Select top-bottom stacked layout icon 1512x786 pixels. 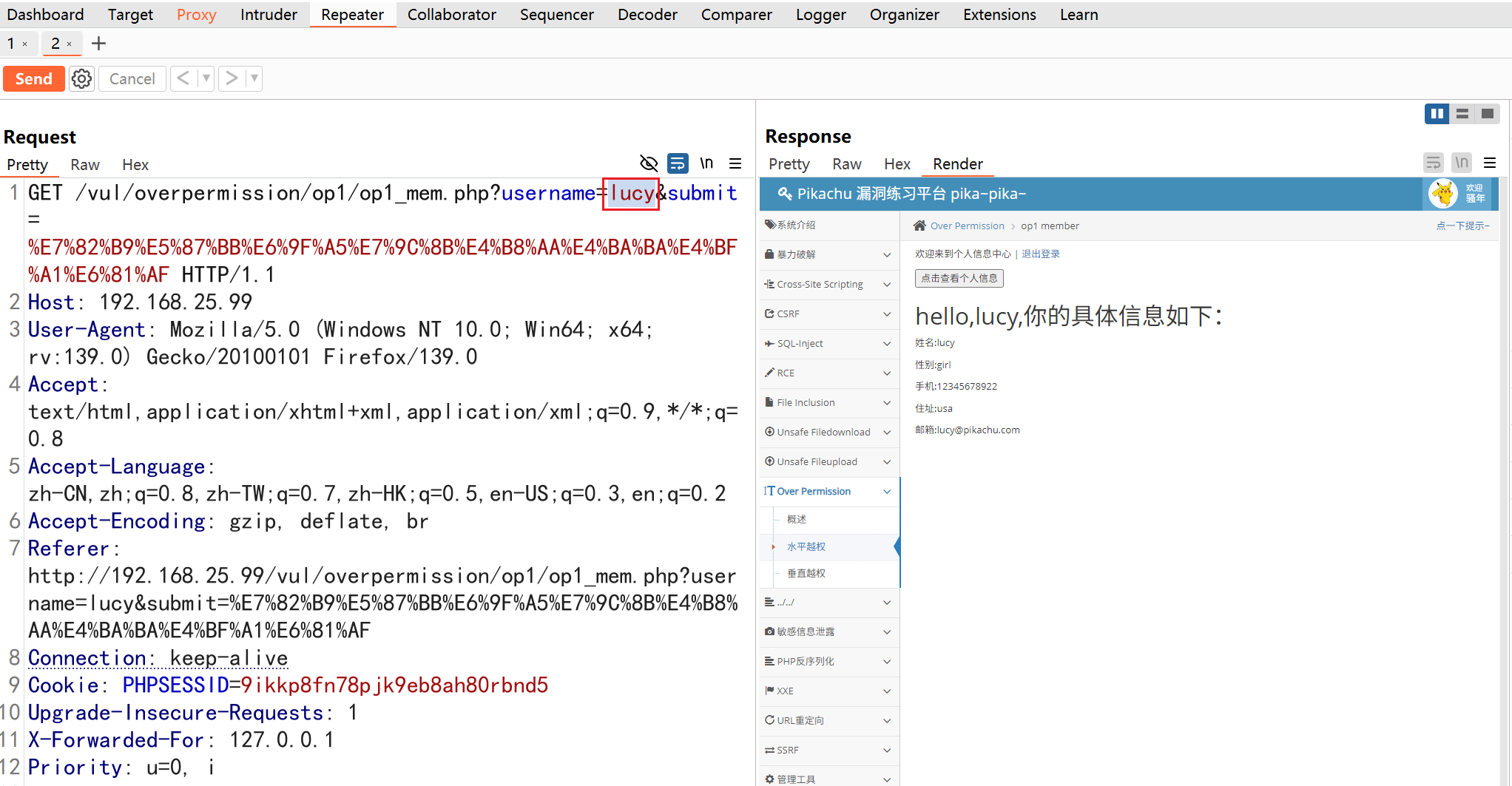point(1462,114)
